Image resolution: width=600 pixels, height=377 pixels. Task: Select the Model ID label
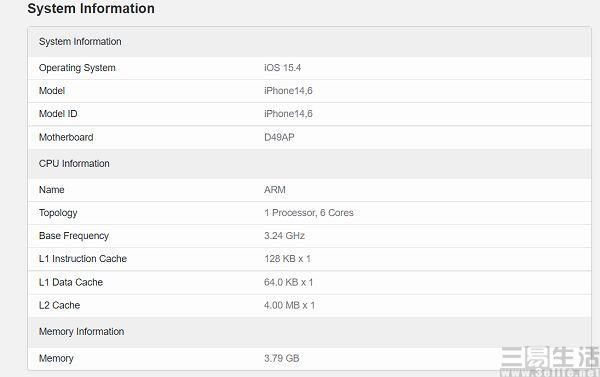[x=58, y=114]
